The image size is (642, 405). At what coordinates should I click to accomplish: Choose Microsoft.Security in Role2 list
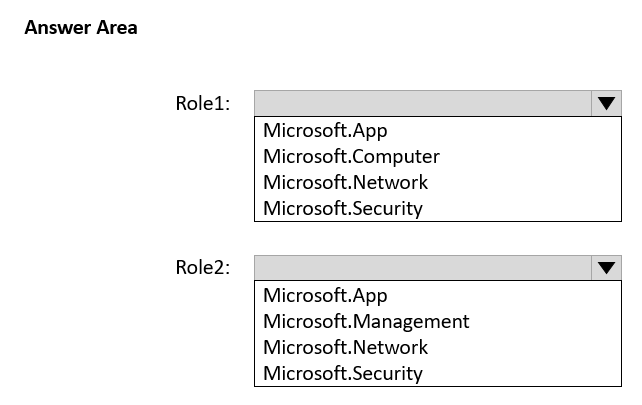click(343, 373)
